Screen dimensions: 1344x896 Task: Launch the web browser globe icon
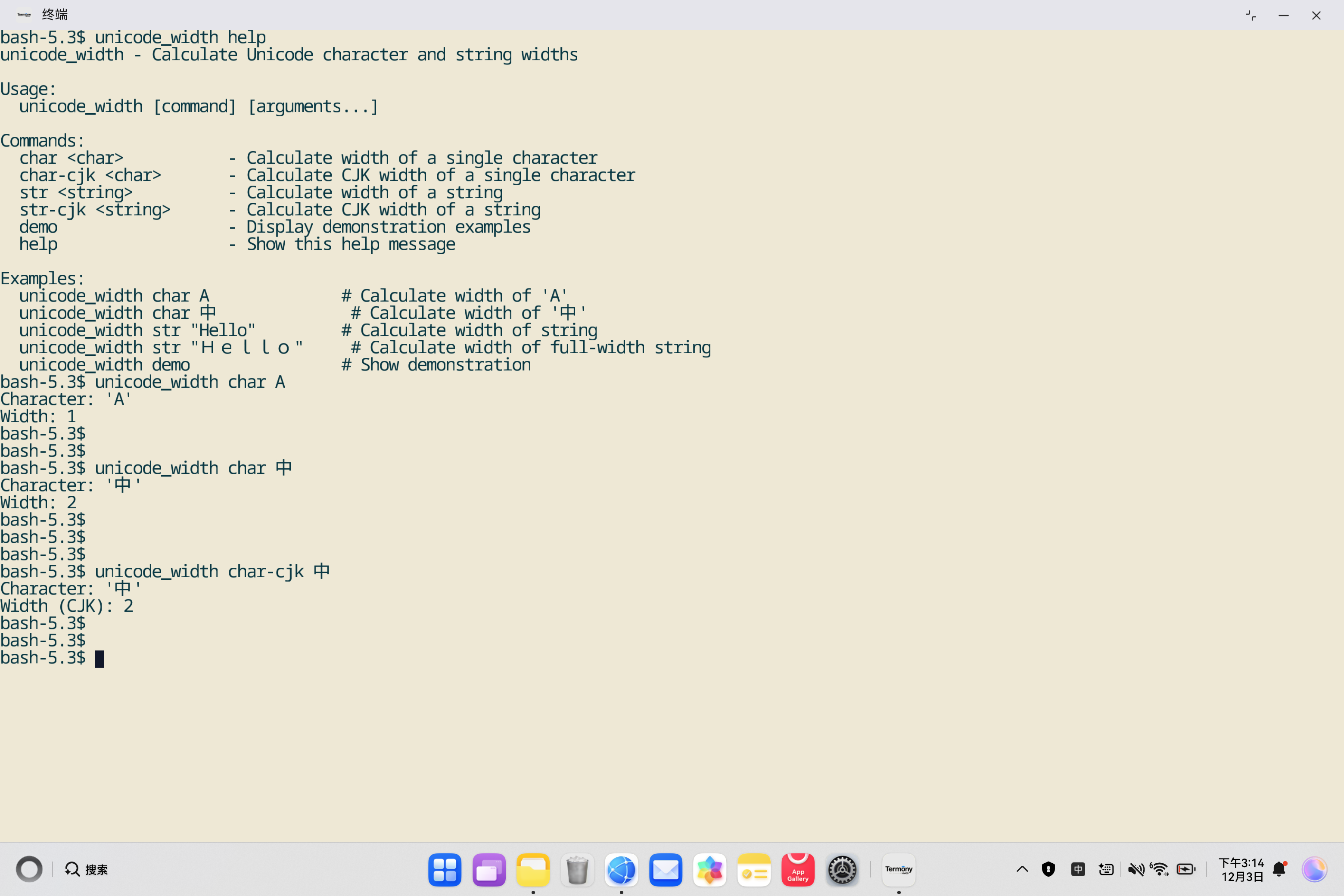(621, 870)
